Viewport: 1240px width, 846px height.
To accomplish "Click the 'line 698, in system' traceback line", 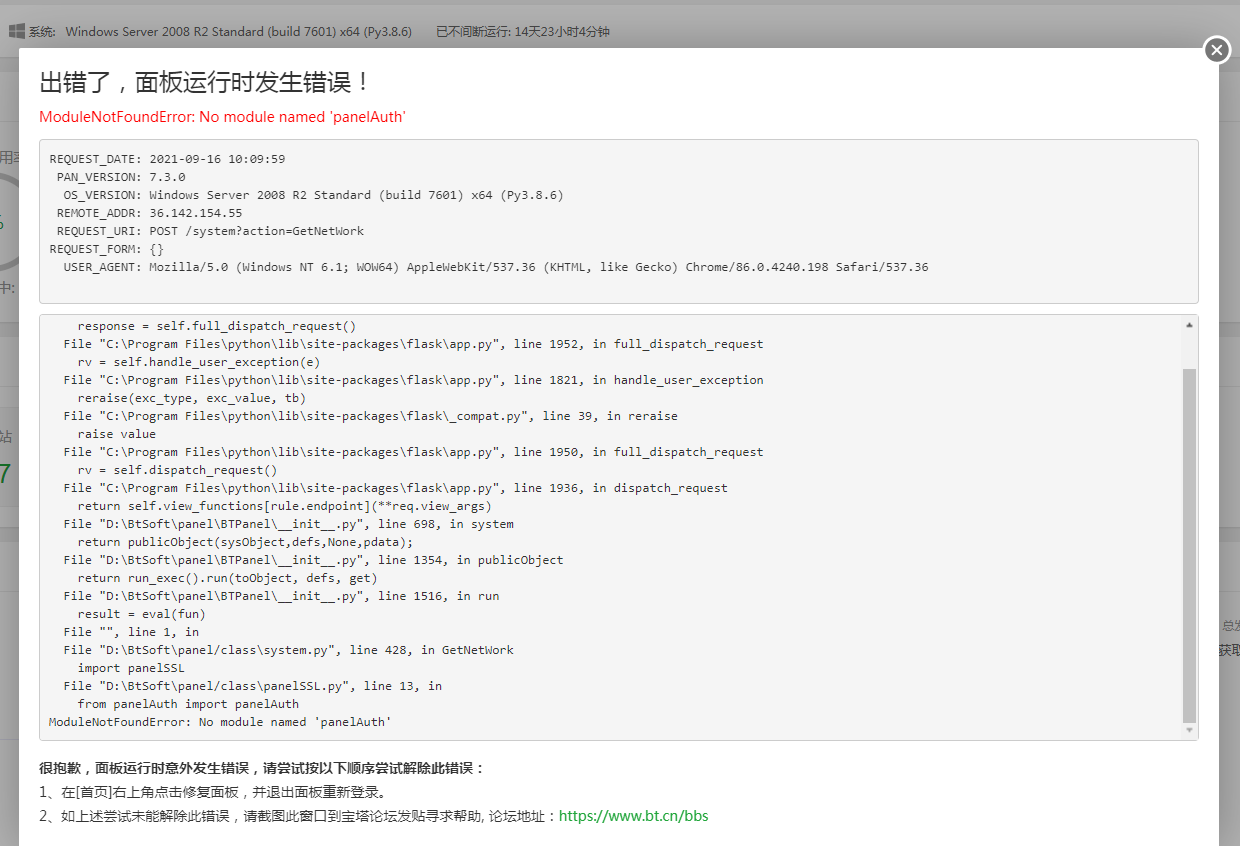I will 288,524.
